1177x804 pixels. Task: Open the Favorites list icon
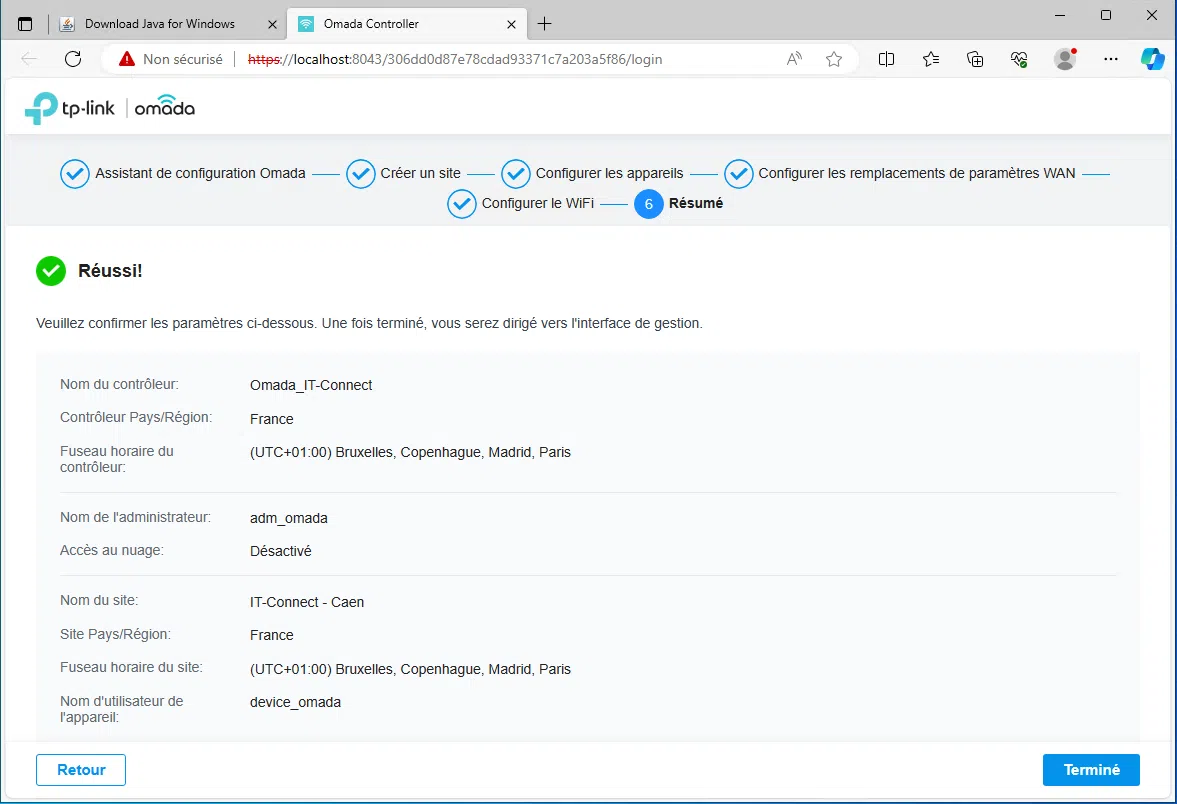931,59
